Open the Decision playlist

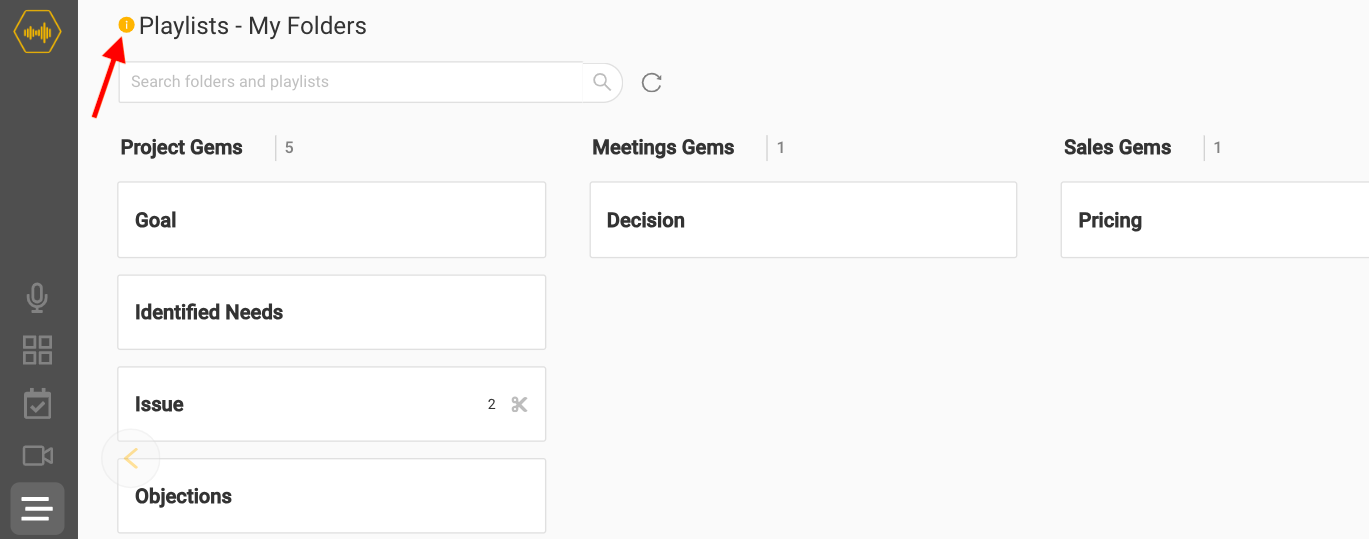(x=803, y=220)
